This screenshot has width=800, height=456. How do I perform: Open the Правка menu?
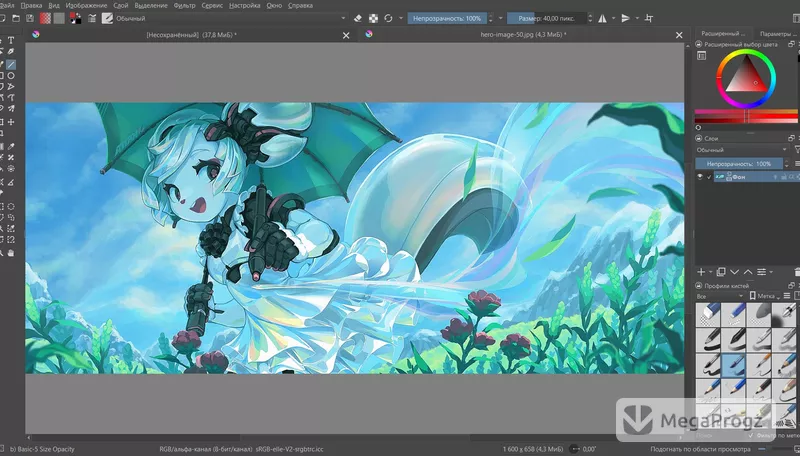click(x=31, y=6)
